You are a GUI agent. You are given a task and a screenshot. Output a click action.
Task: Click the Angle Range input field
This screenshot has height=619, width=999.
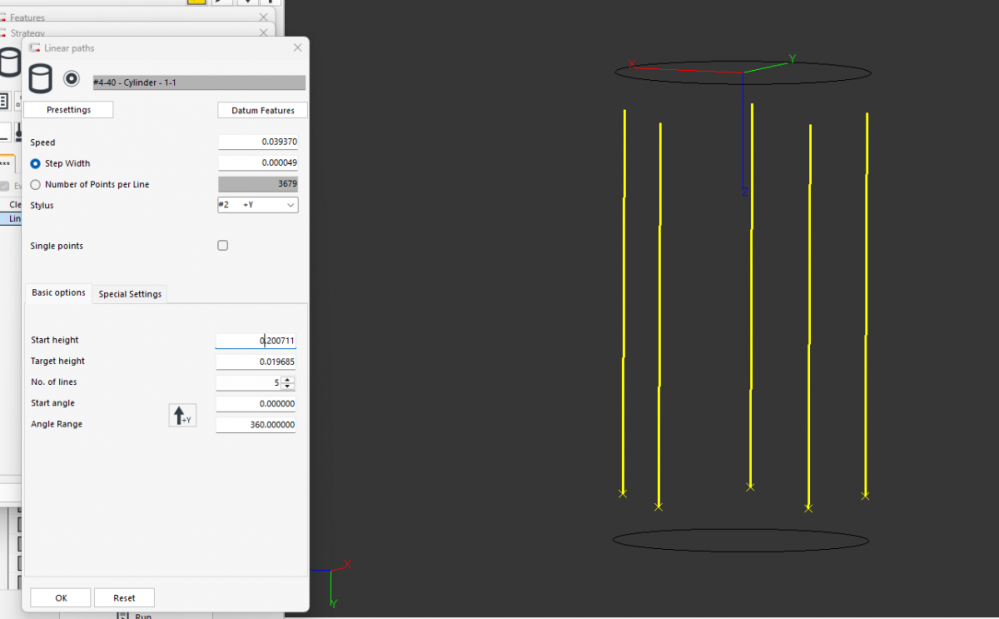255,425
